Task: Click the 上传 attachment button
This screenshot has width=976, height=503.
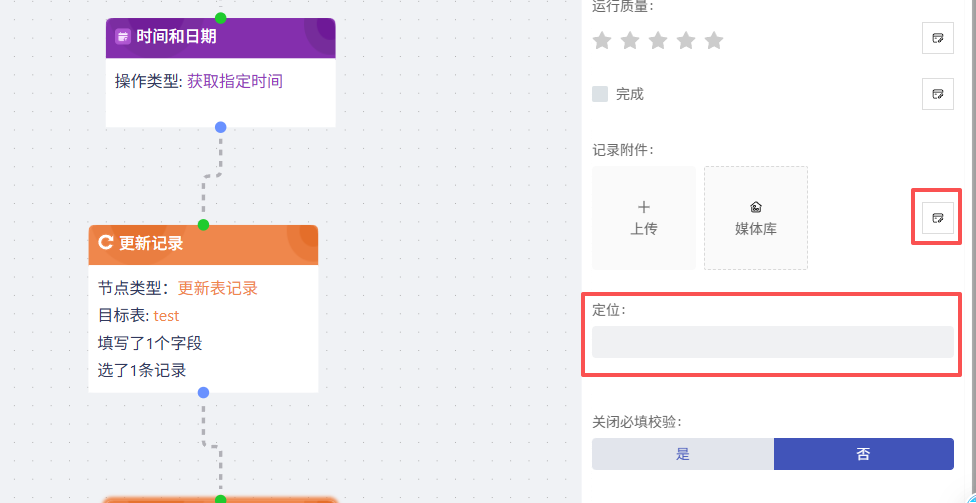Action: coord(644,218)
